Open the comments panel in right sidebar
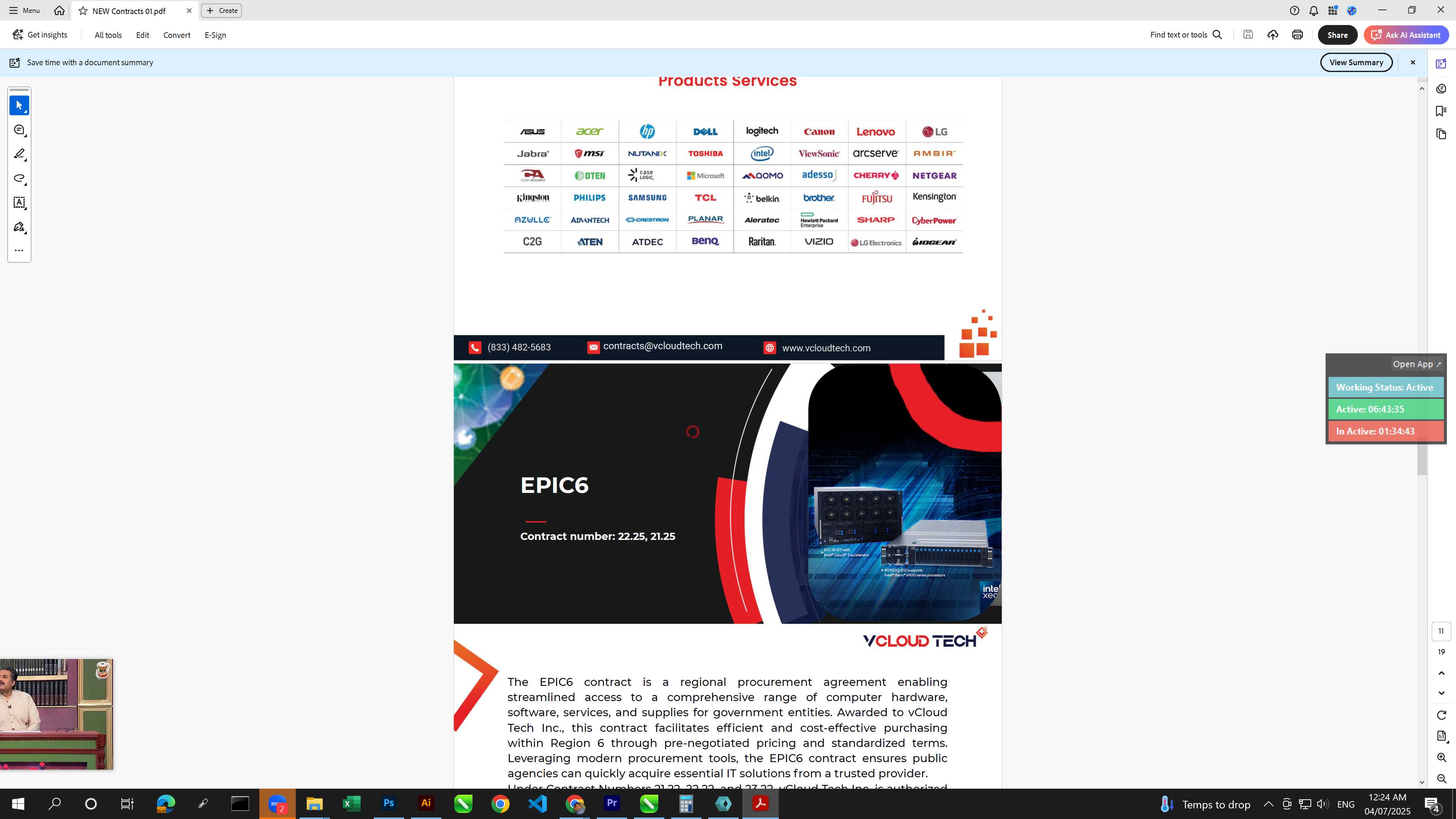The width and height of the screenshot is (1456, 819). [1441, 89]
